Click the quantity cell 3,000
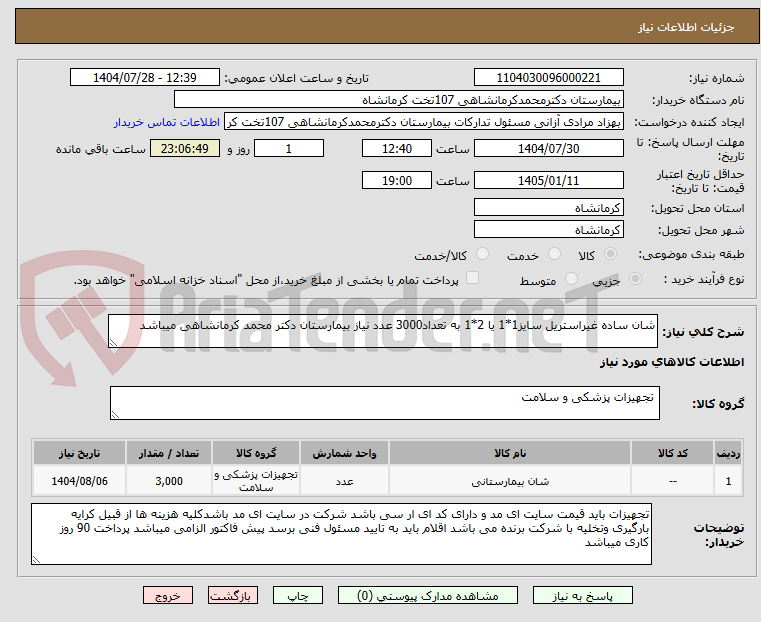The width and height of the screenshot is (761, 622). point(169,481)
